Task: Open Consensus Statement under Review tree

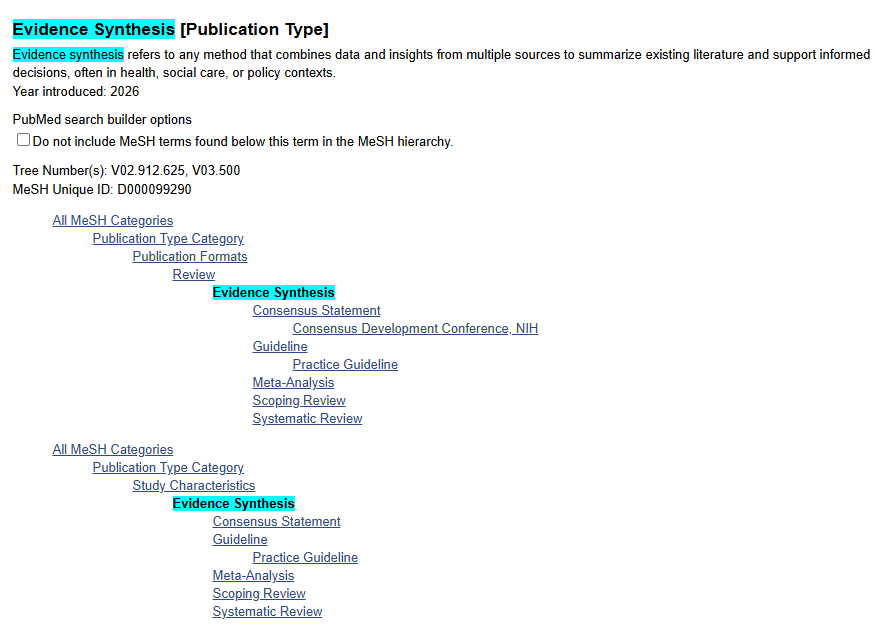Action: 316,310
